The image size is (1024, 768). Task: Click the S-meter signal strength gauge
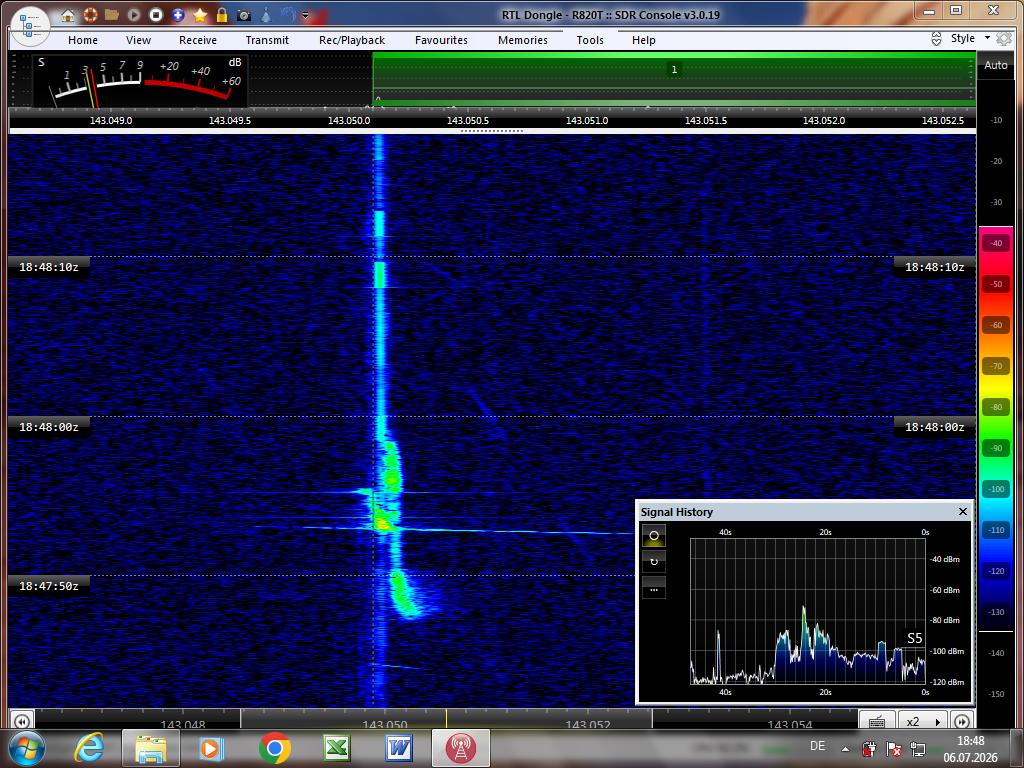tap(140, 81)
